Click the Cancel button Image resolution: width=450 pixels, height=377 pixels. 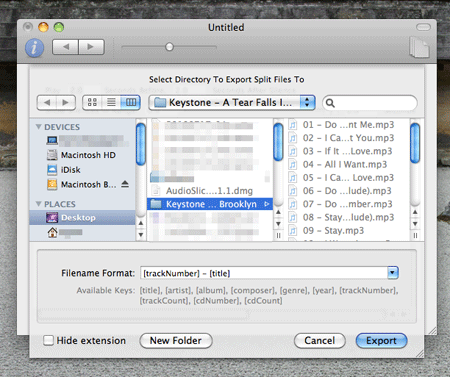coord(319,341)
